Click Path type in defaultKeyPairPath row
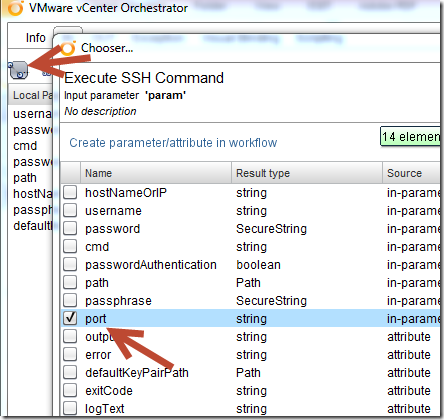444x420 pixels. pyautogui.click(x=248, y=373)
